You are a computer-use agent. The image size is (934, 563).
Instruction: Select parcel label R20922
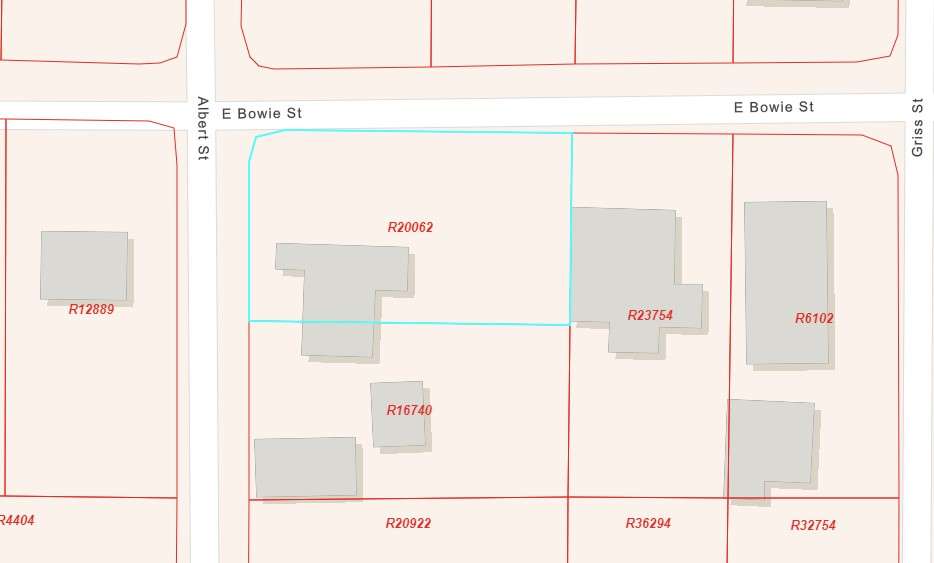click(x=408, y=523)
